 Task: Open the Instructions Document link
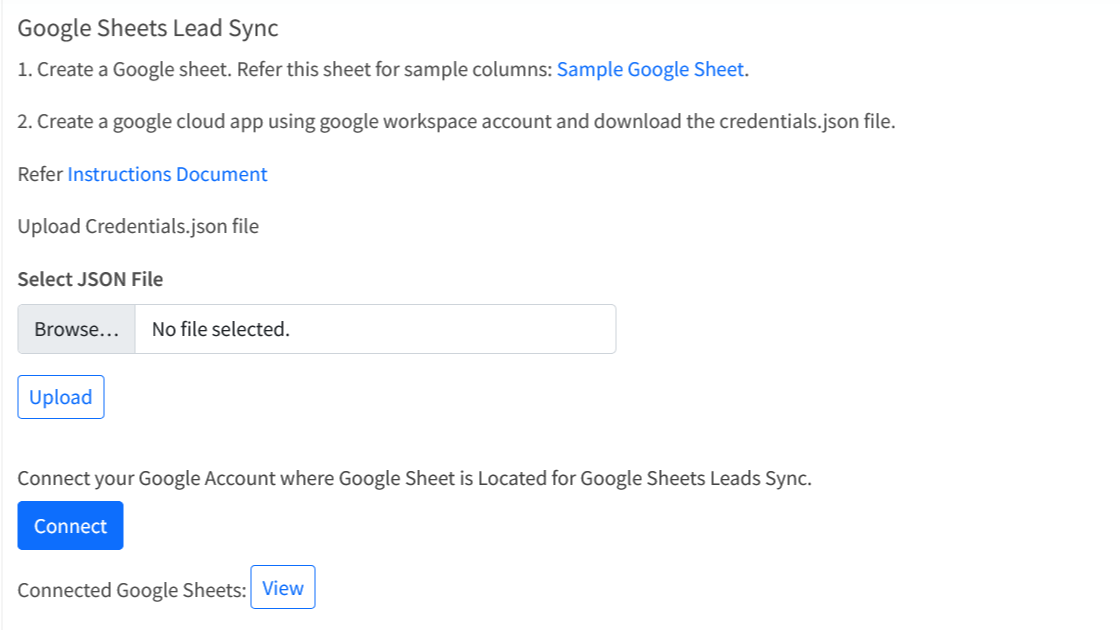167,174
